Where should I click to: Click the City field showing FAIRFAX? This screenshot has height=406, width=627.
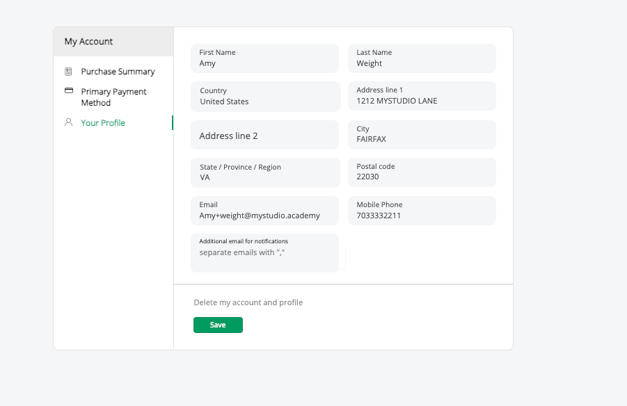(421, 135)
